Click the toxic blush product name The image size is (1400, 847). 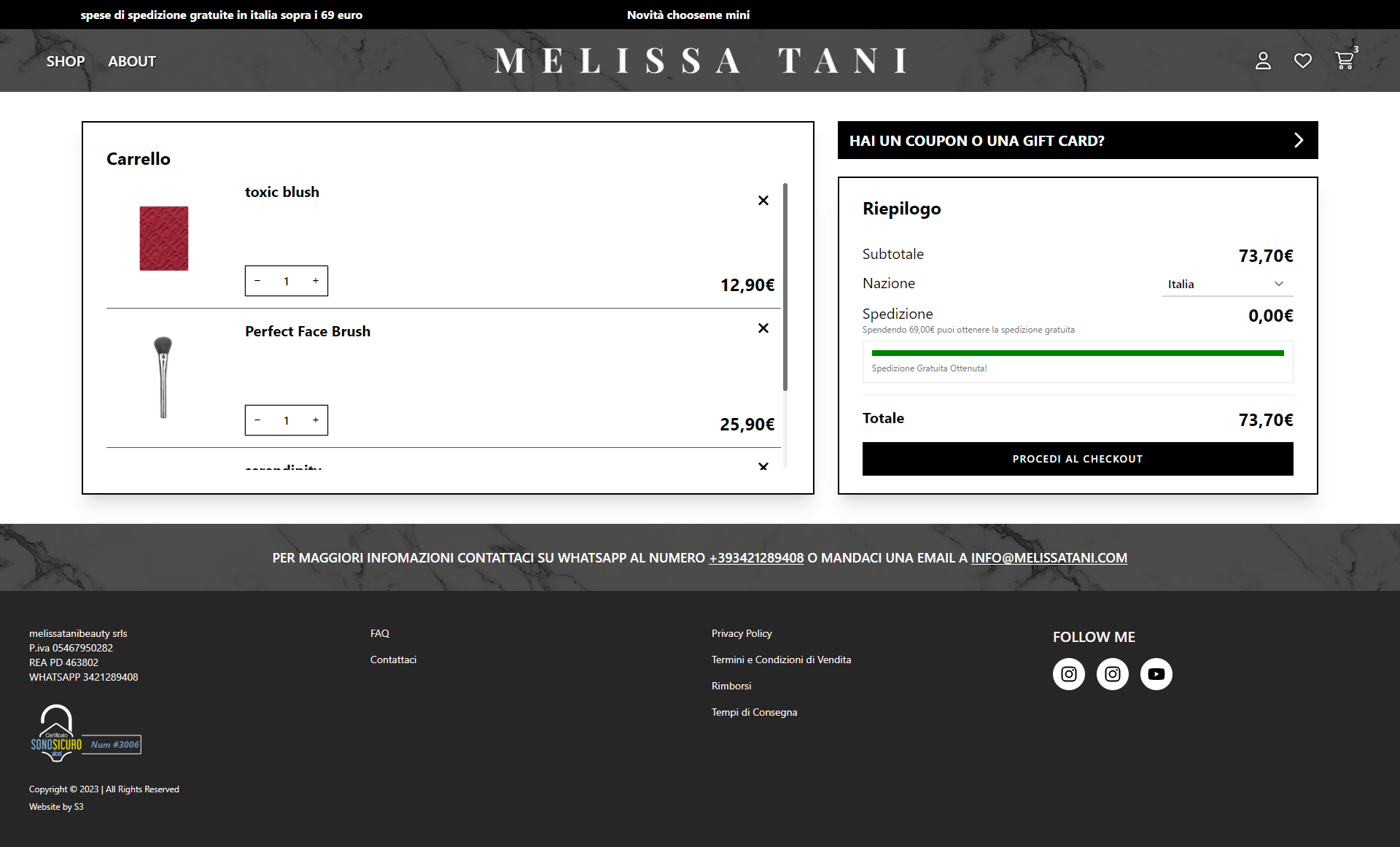(282, 192)
